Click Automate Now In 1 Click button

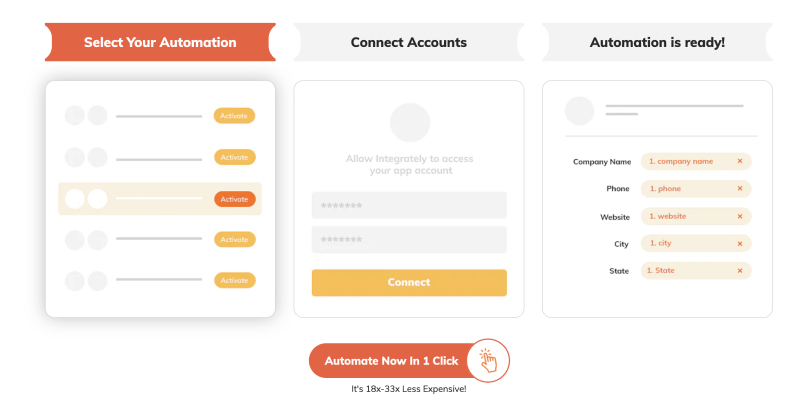tap(392, 361)
